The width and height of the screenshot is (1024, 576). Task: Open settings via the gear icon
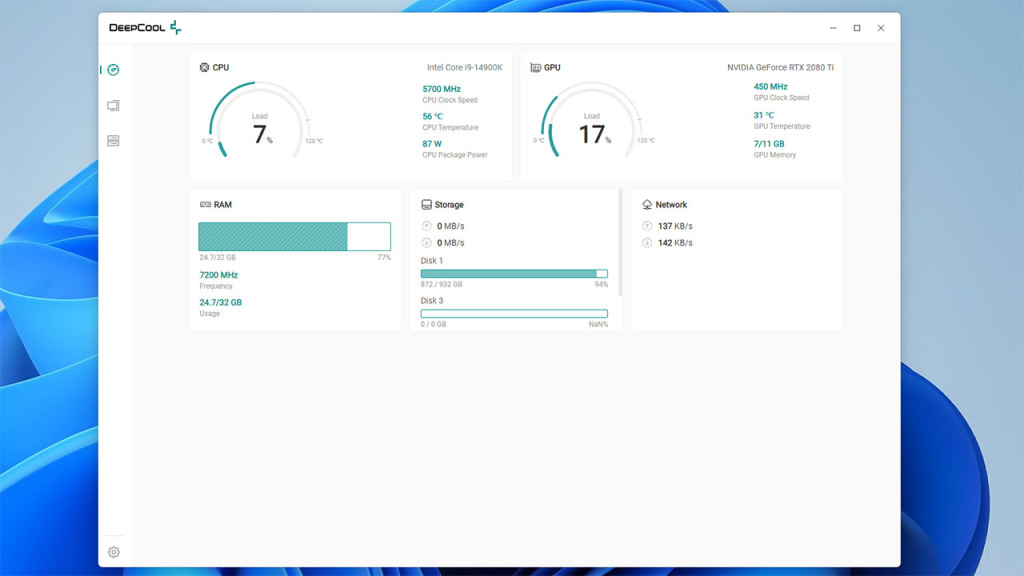pyautogui.click(x=113, y=552)
